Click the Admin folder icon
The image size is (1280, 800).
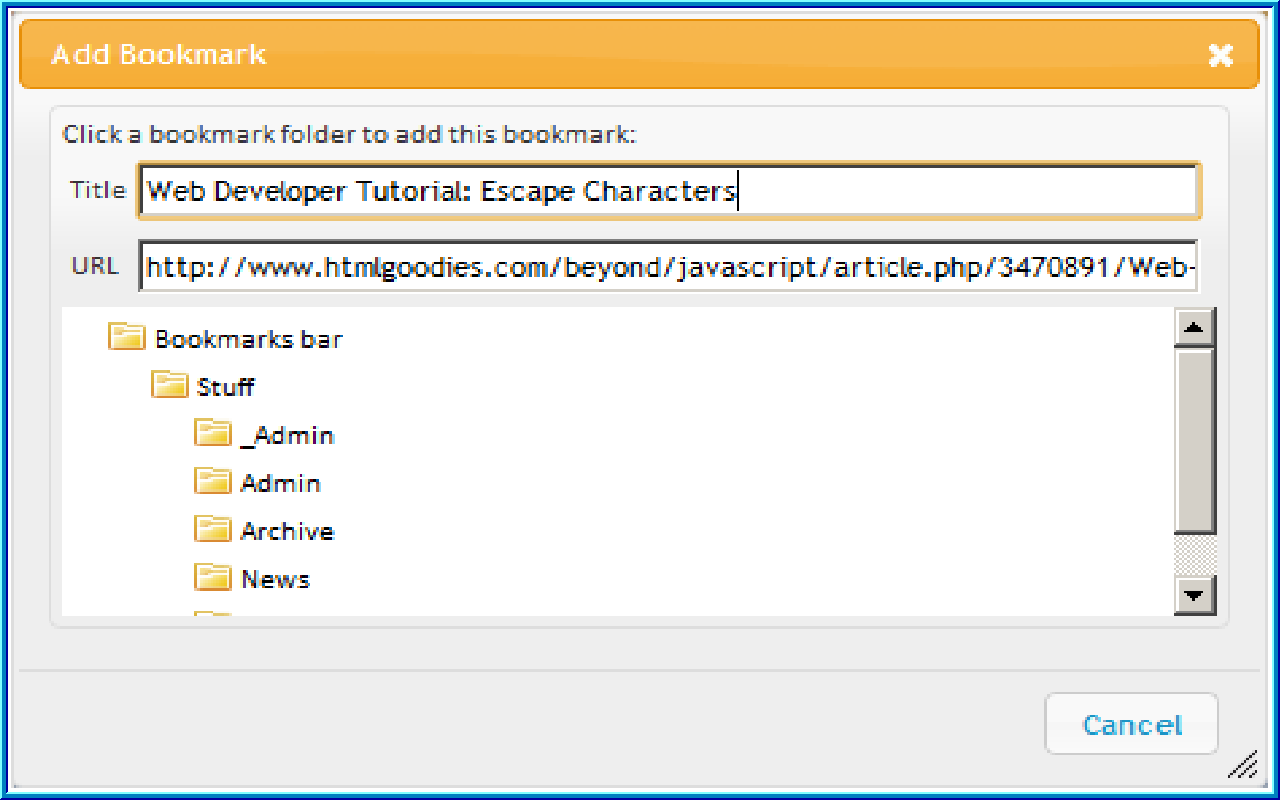[x=212, y=481]
